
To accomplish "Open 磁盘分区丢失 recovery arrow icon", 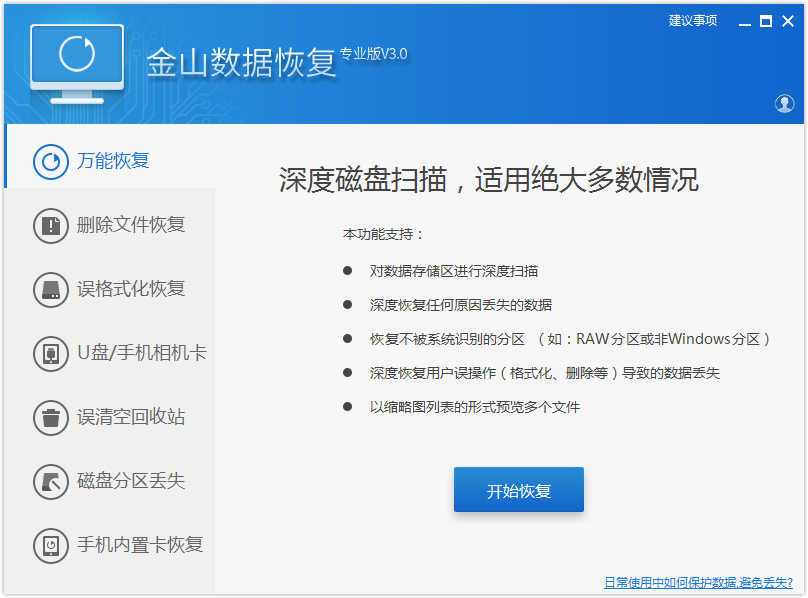I will point(50,482).
